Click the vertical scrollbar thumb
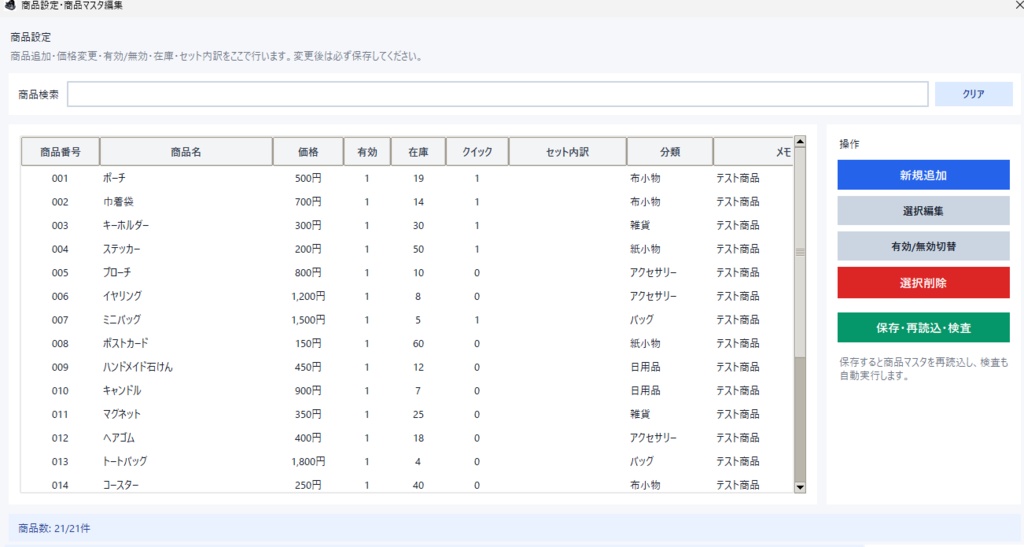Viewport: 1024px width, 547px height. coord(799,253)
